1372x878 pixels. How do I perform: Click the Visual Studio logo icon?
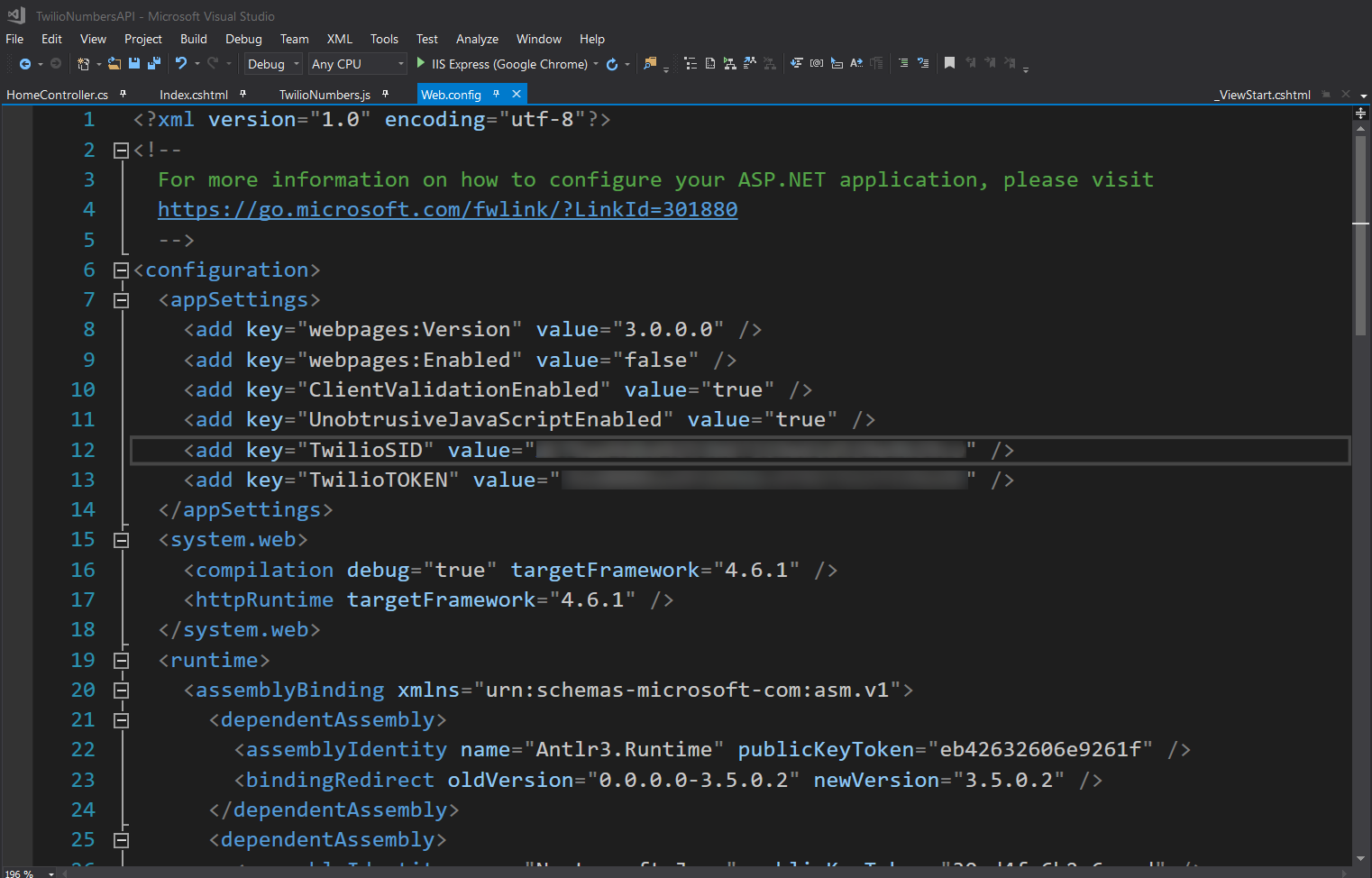(x=16, y=15)
